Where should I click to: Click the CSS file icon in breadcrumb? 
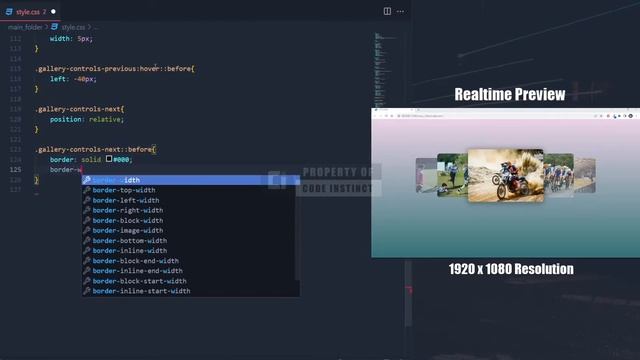54,27
